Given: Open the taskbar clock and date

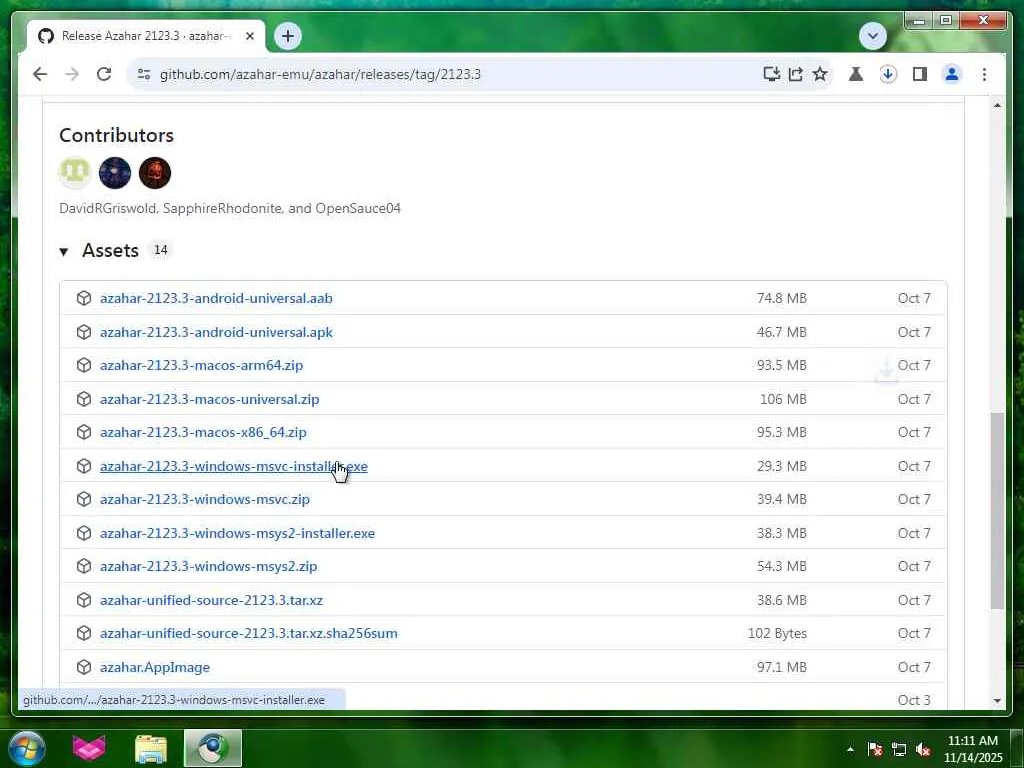Looking at the screenshot, I should pyautogui.click(x=972, y=749).
